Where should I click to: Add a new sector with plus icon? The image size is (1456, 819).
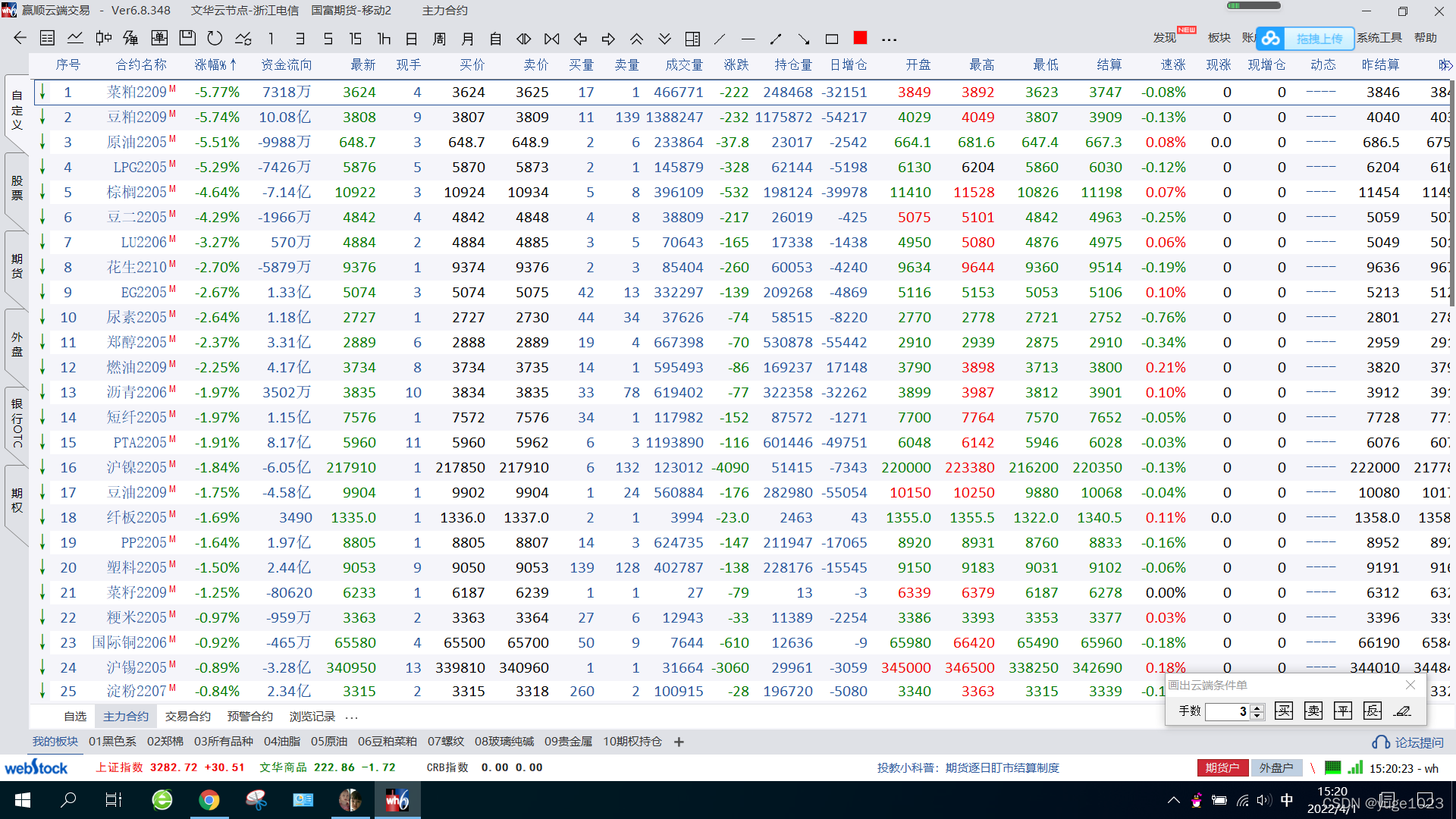click(679, 742)
